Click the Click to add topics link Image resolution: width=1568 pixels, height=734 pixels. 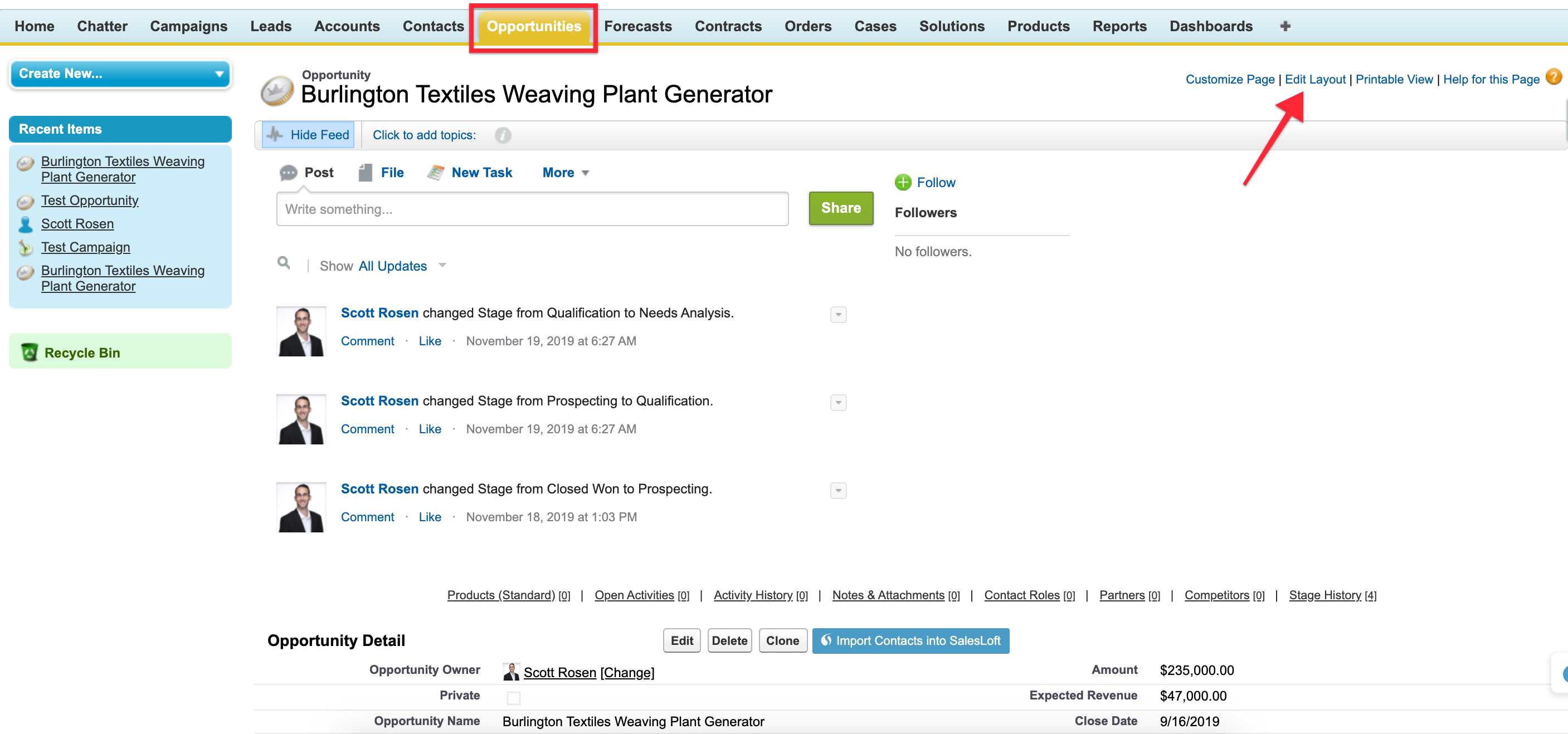click(423, 135)
